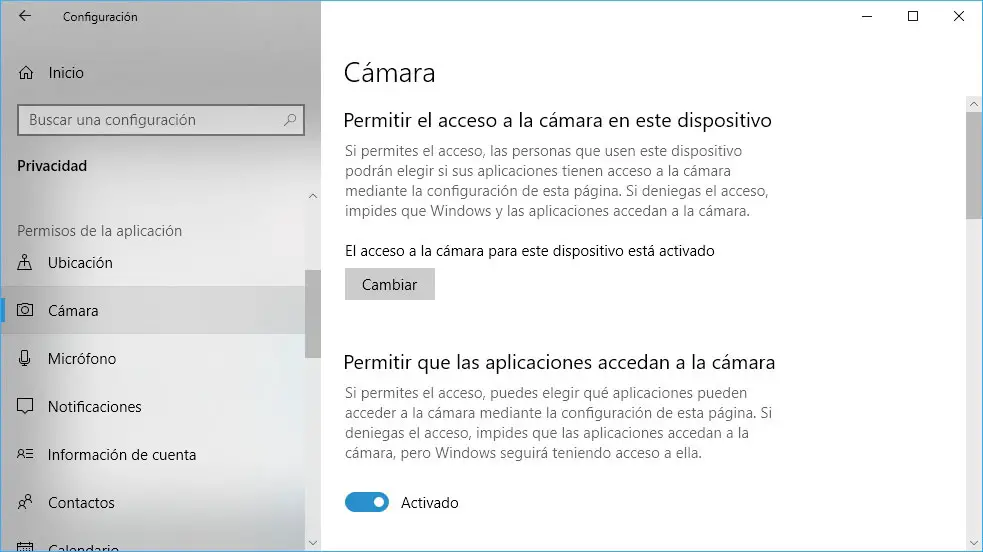
Task: Maximize the Configuración window
Action: (x=913, y=17)
